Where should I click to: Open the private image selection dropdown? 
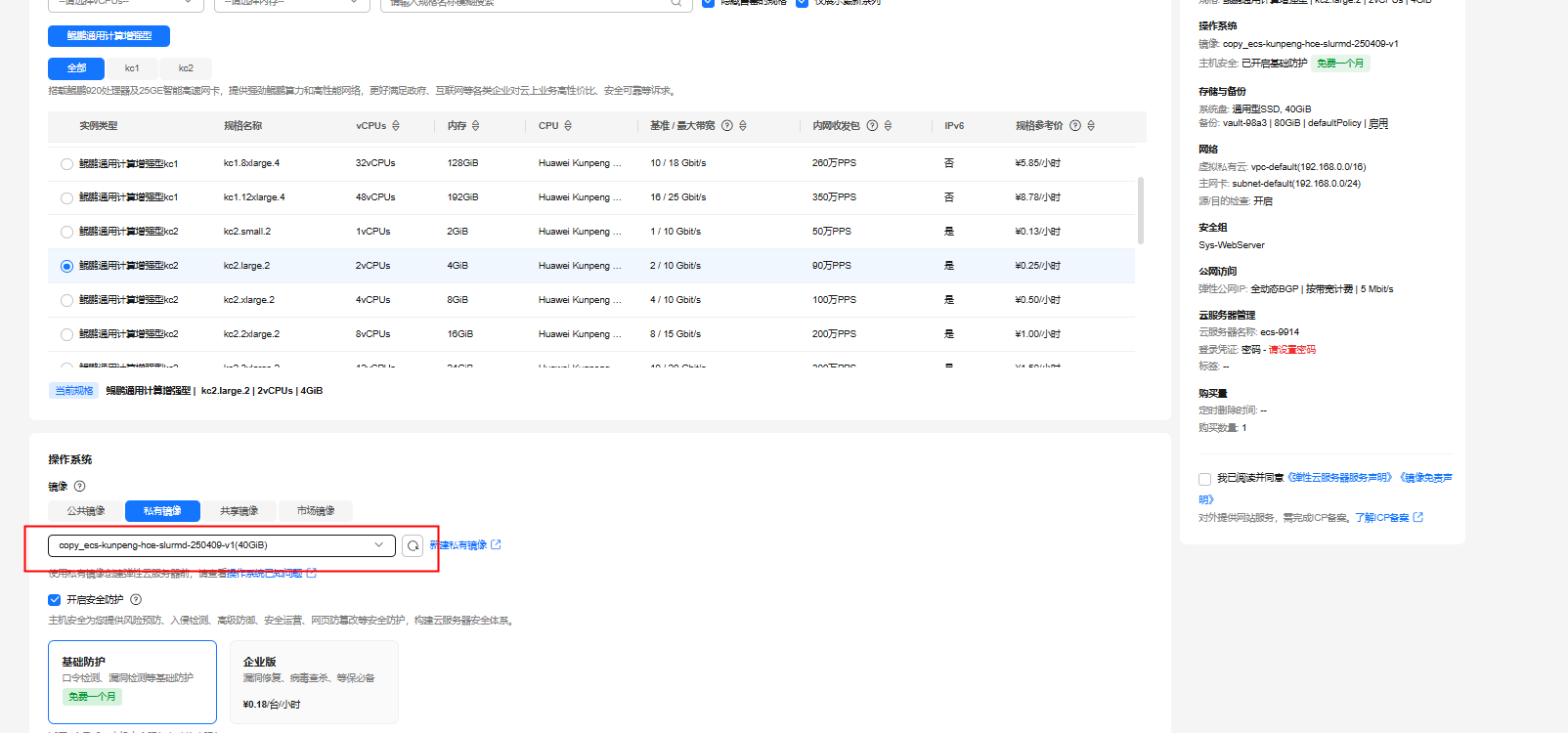222,545
